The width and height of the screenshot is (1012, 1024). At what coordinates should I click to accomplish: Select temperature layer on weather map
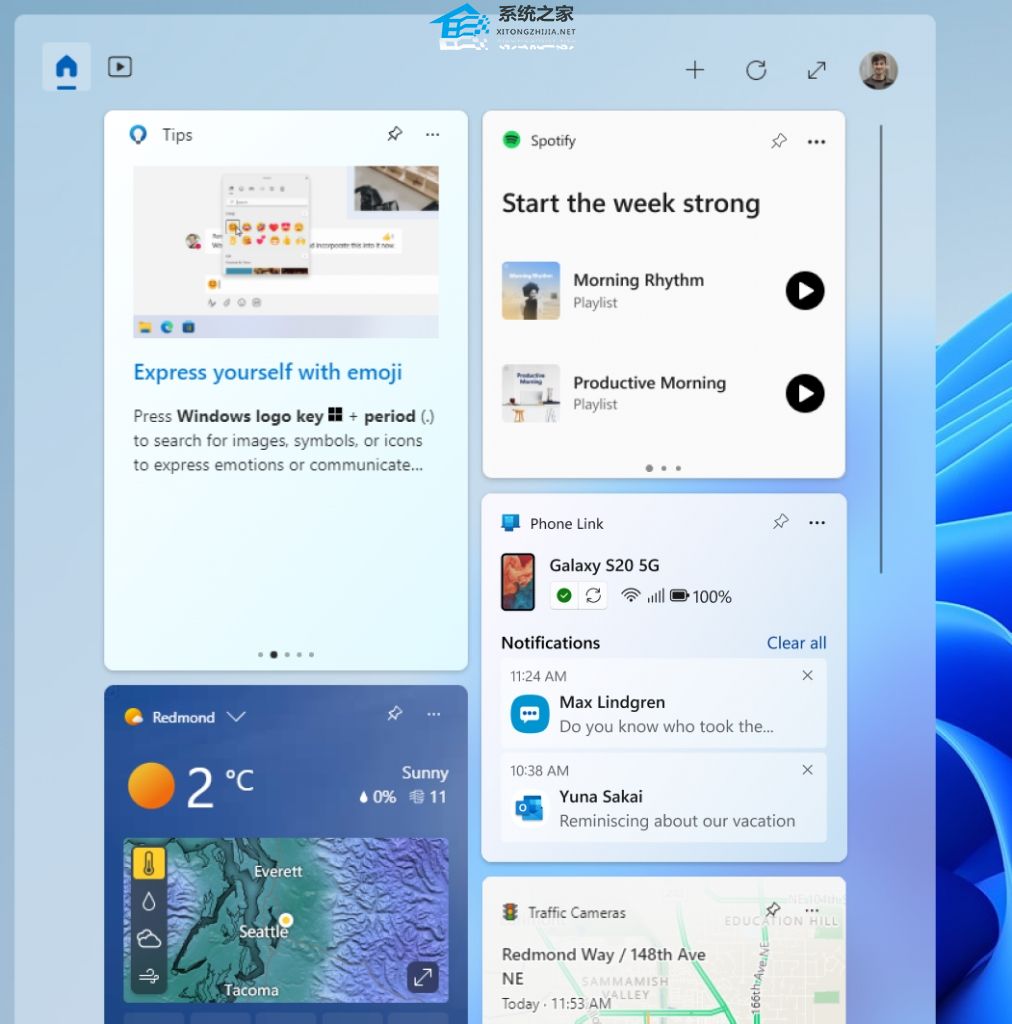[x=149, y=864]
